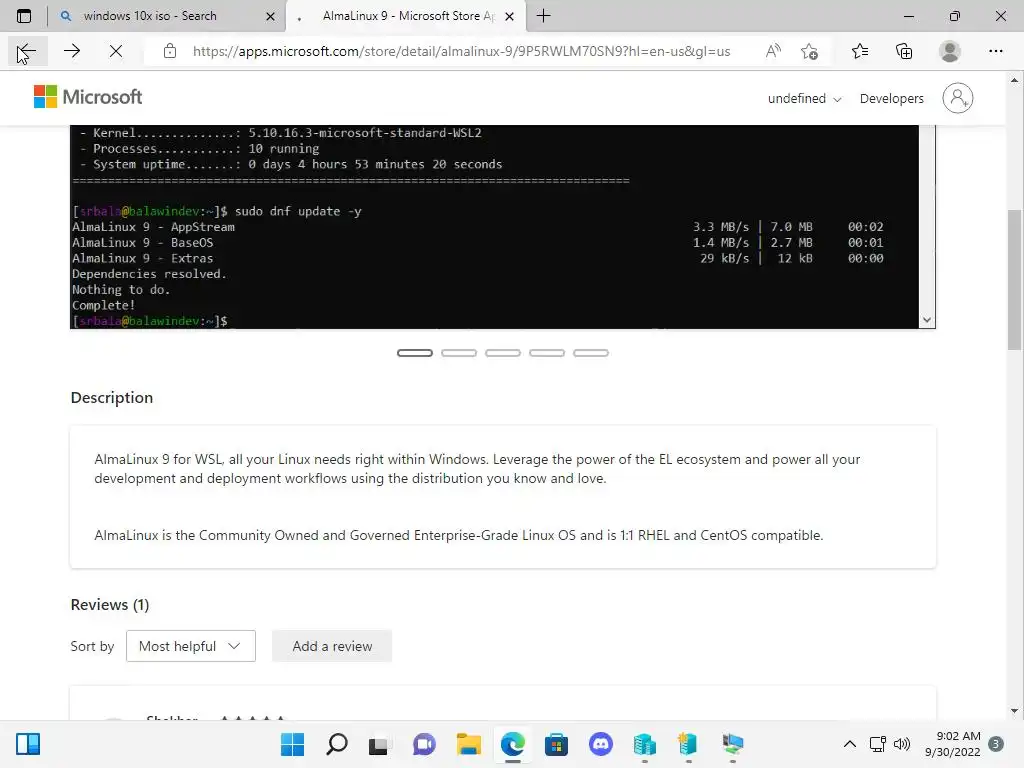Add this page to favorites
The width and height of the screenshot is (1024, 768).
tap(810, 51)
